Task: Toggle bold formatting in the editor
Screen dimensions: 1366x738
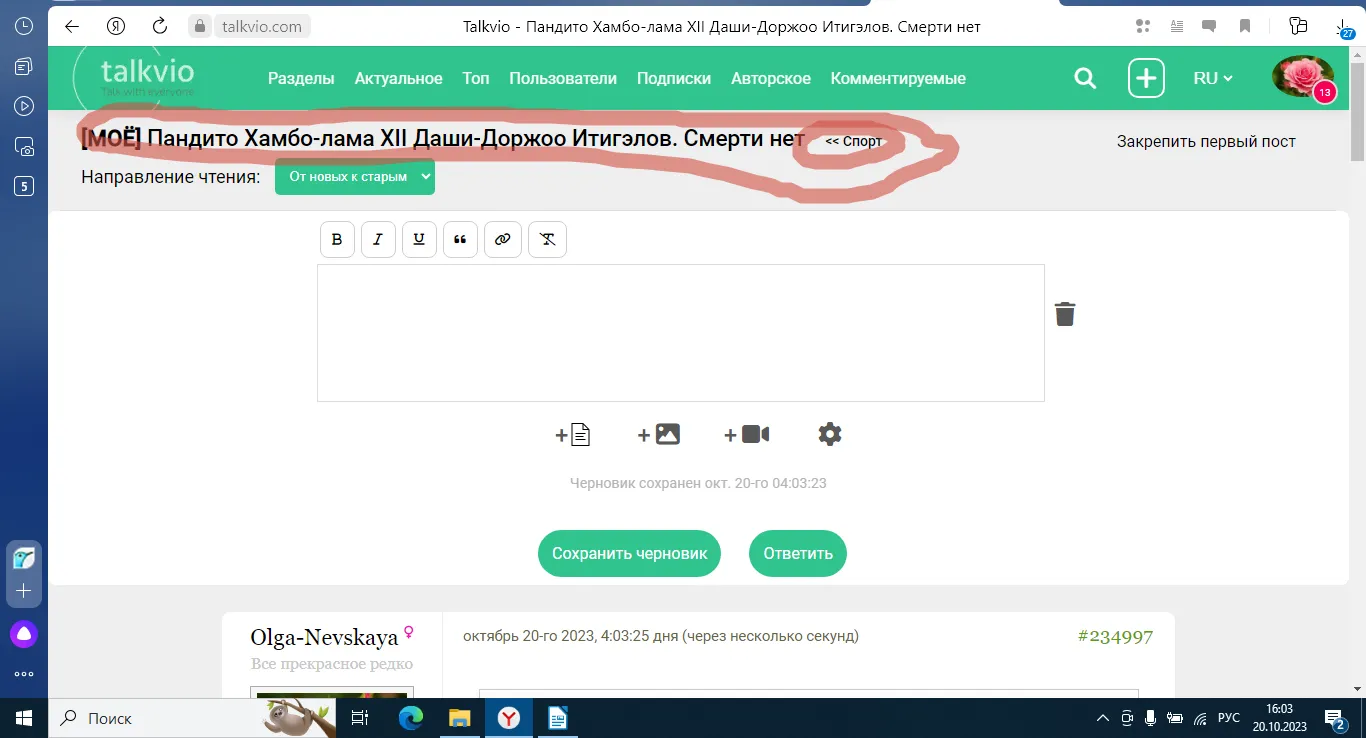Action: click(337, 240)
